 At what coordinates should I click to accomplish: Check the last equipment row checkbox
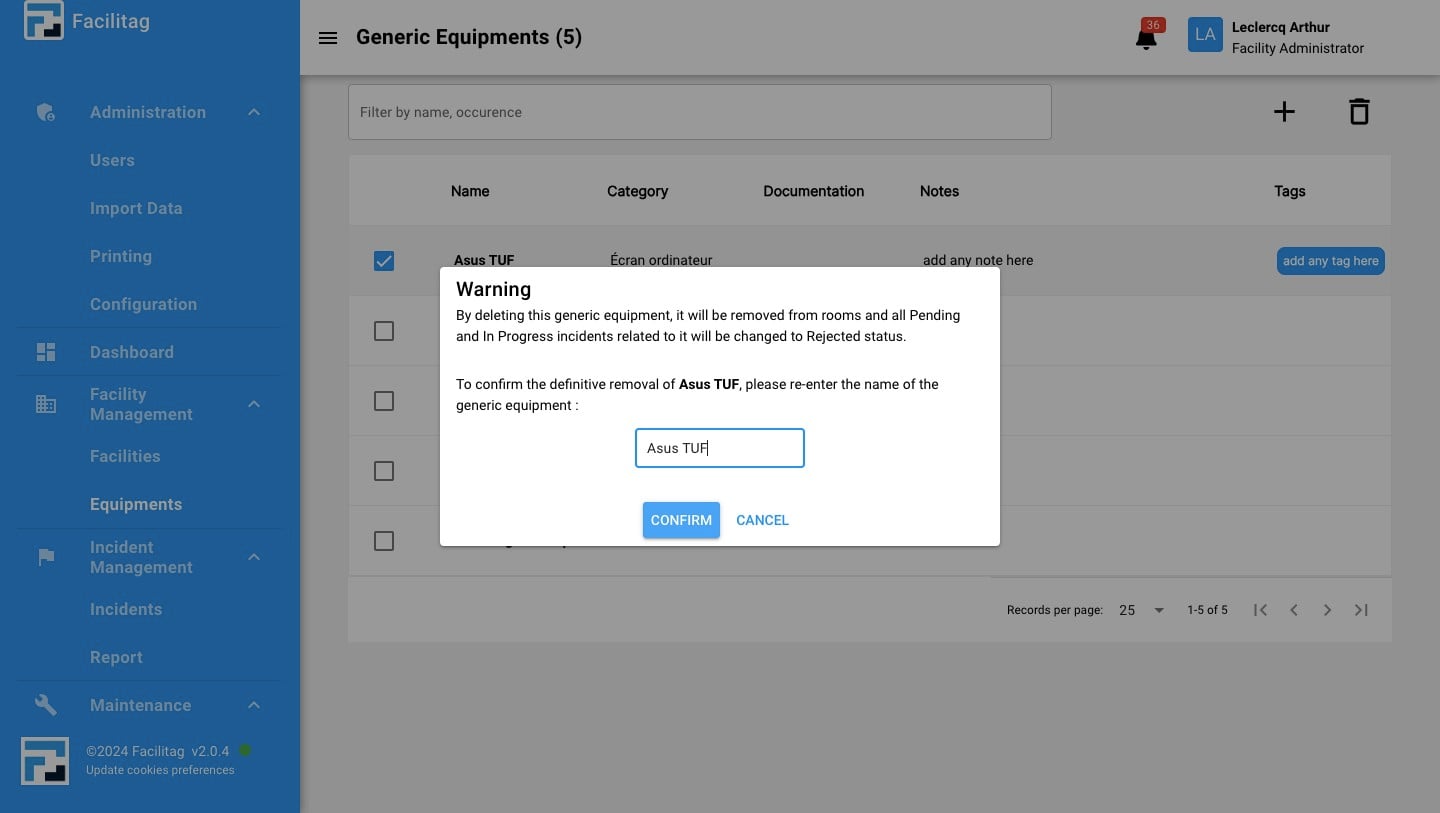click(x=384, y=541)
